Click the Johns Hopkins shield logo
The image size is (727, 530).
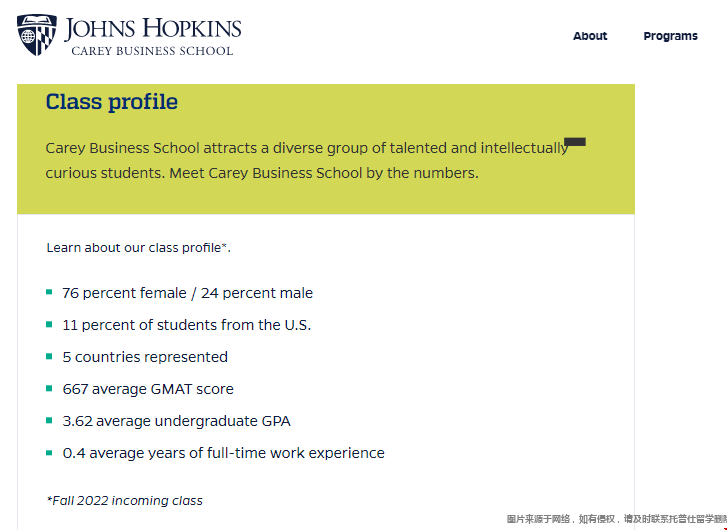(37, 34)
